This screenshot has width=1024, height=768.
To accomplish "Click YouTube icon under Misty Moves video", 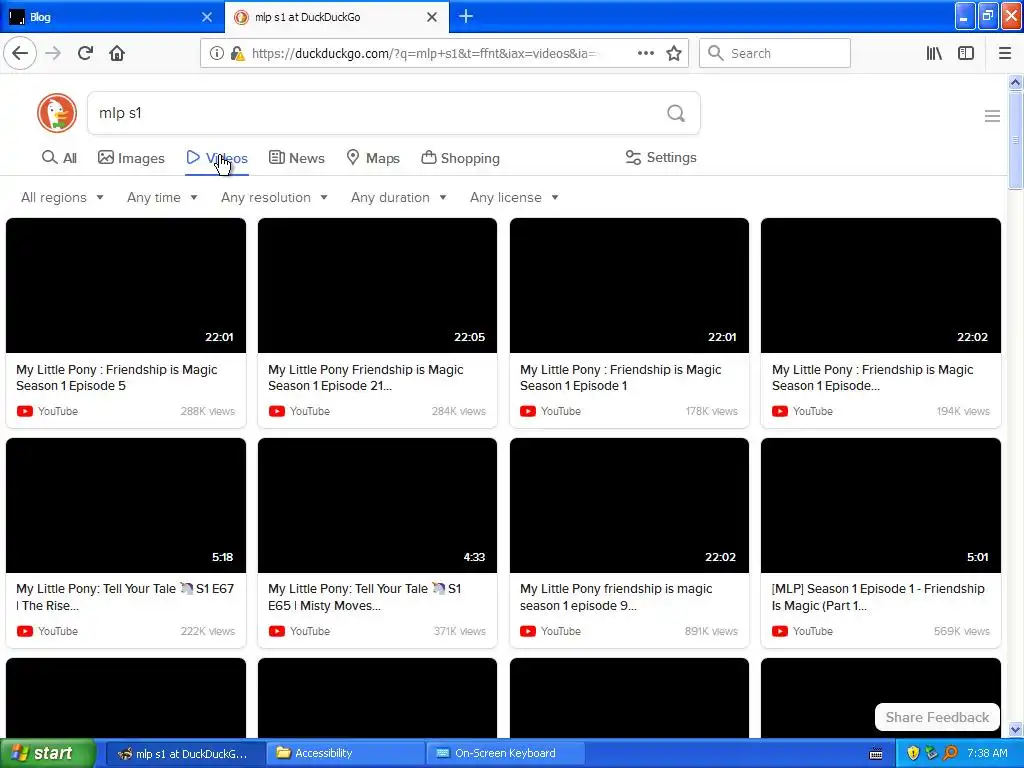I will coord(277,632).
